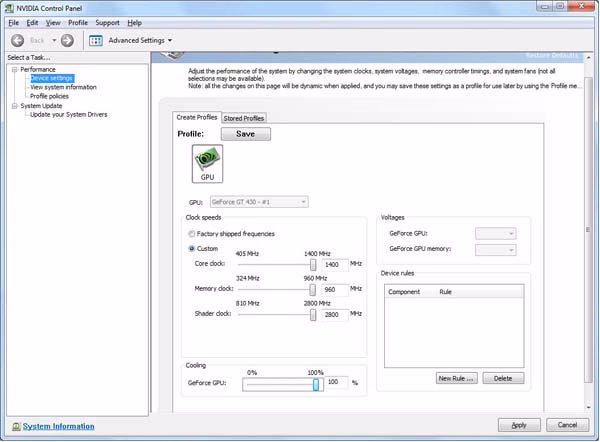Click the GeForce GPU cooling slider handle

tap(316, 384)
